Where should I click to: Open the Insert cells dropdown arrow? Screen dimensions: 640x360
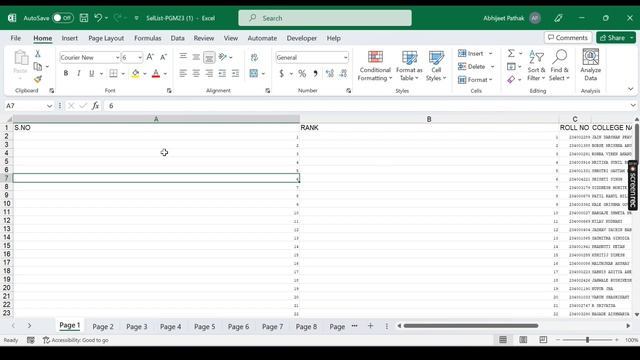pyautogui.click(x=491, y=53)
